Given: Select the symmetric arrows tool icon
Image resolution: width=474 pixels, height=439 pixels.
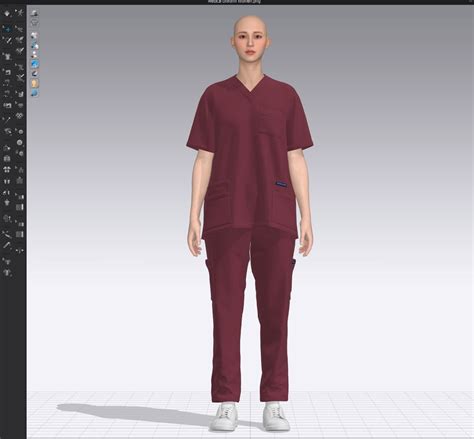Looking at the screenshot, I should coord(20,250).
